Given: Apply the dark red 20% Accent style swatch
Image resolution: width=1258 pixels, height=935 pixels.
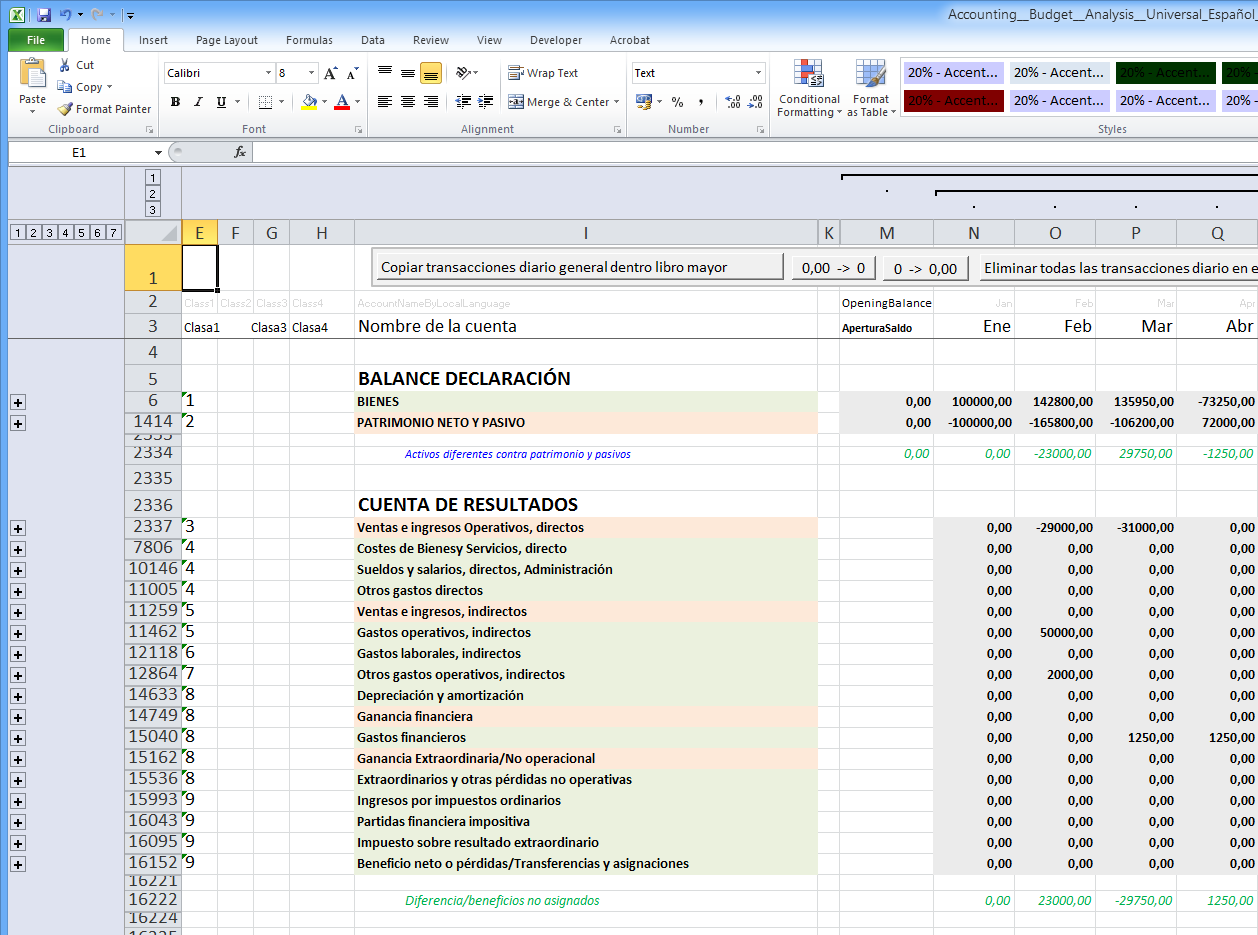Looking at the screenshot, I should coord(953,100).
